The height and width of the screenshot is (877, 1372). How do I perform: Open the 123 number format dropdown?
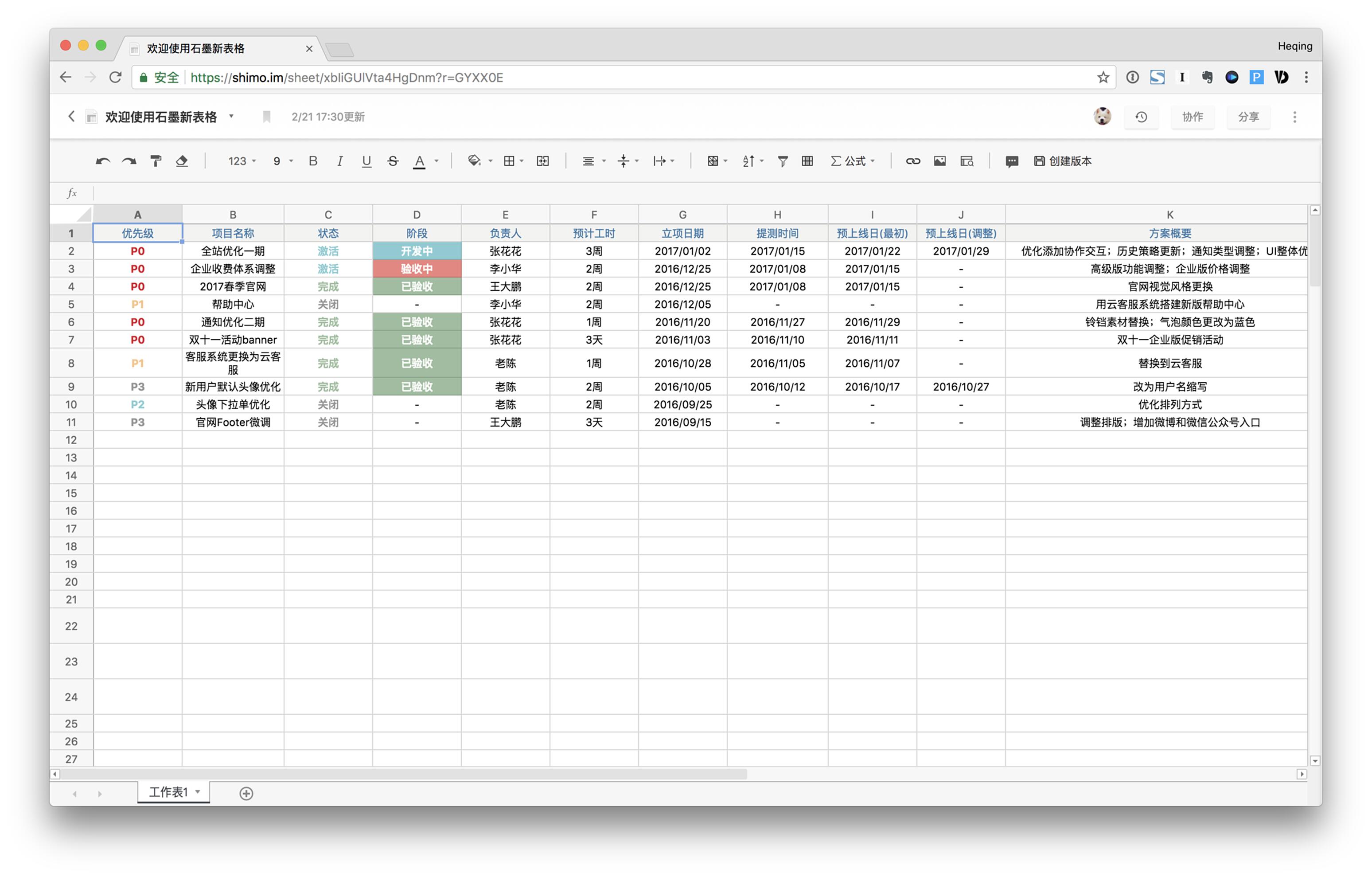(x=242, y=161)
